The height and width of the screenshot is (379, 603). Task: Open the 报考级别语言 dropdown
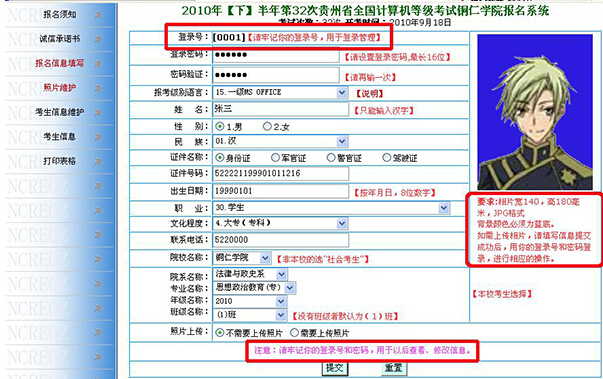[281, 92]
